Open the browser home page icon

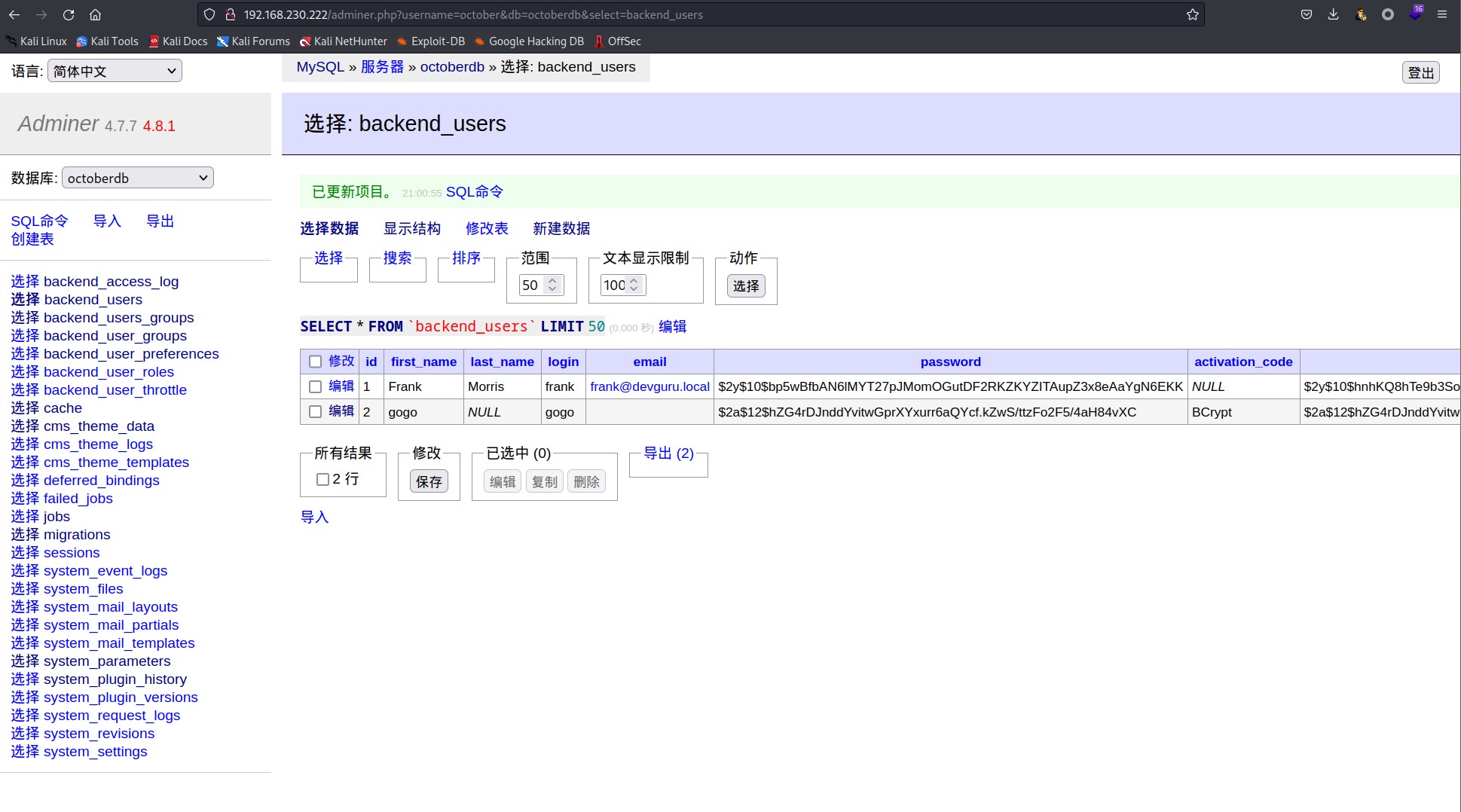pyautogui.click(x=95, y=14)
